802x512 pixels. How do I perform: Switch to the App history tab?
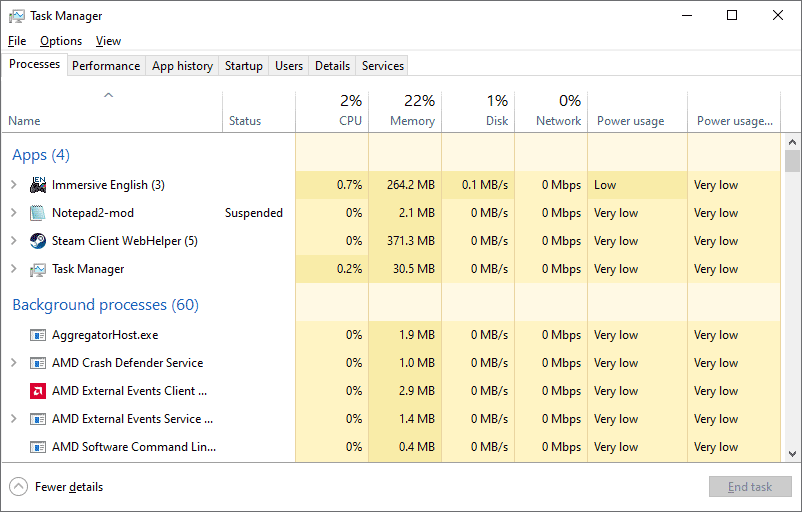tap(182, 66)
